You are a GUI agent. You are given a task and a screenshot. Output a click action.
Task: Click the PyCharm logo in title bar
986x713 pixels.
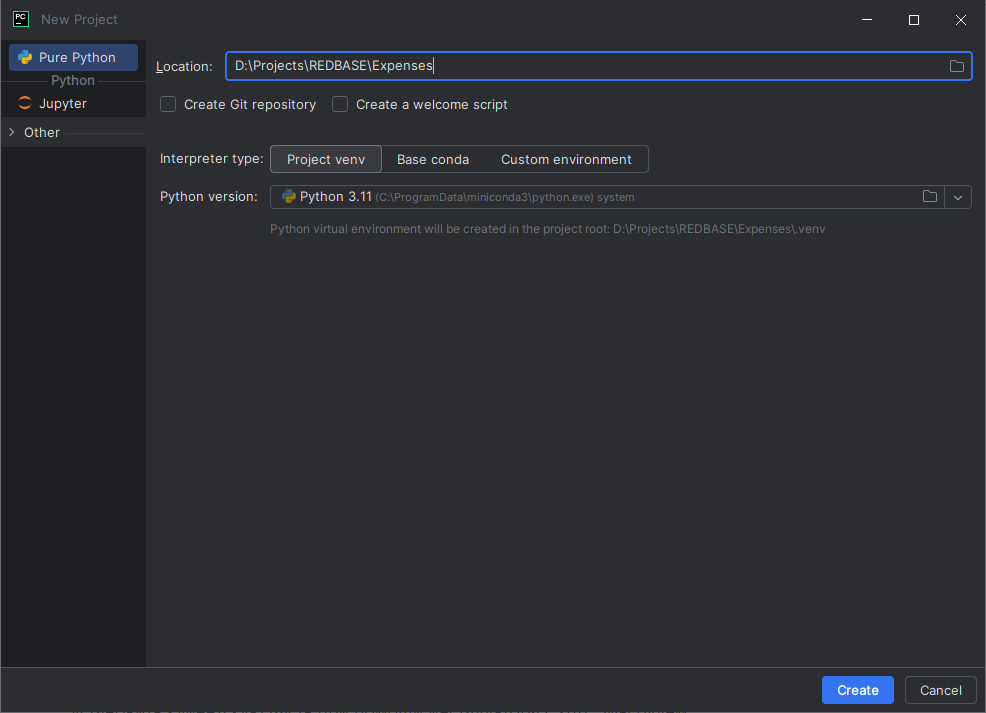(21, 19)
